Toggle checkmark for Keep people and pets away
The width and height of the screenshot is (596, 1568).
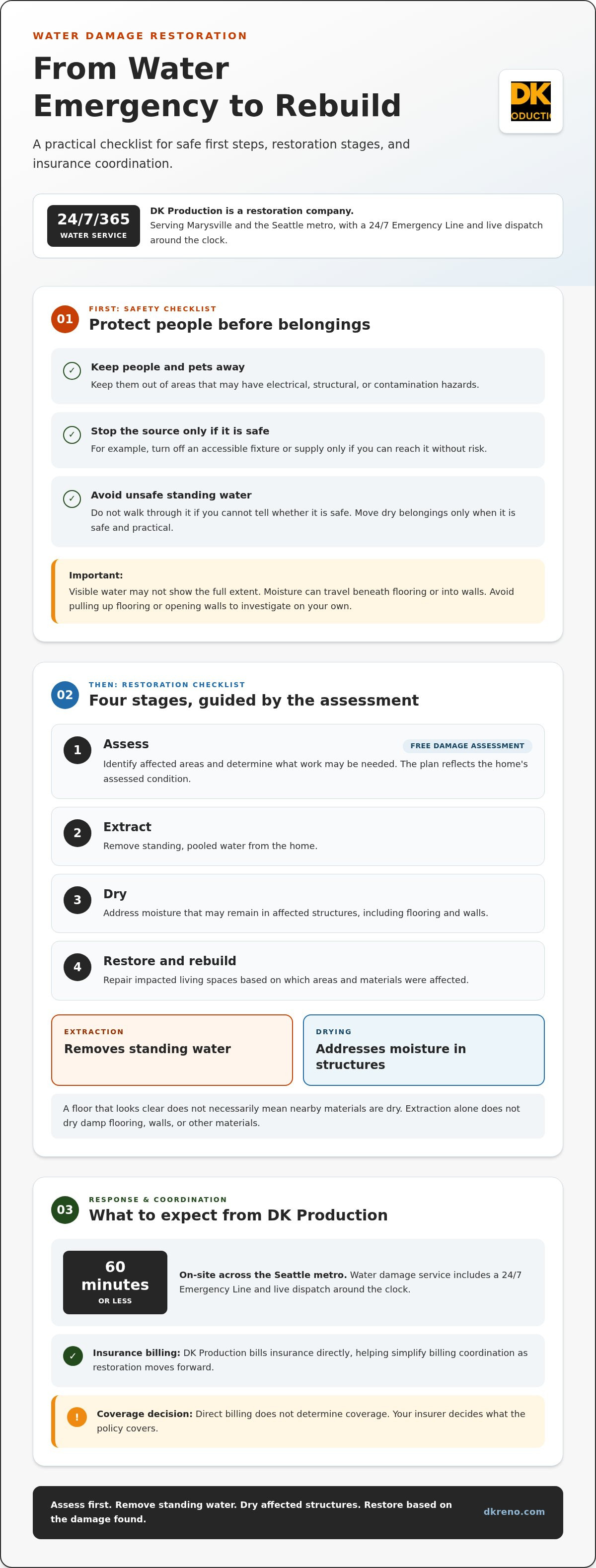[72, 371]
